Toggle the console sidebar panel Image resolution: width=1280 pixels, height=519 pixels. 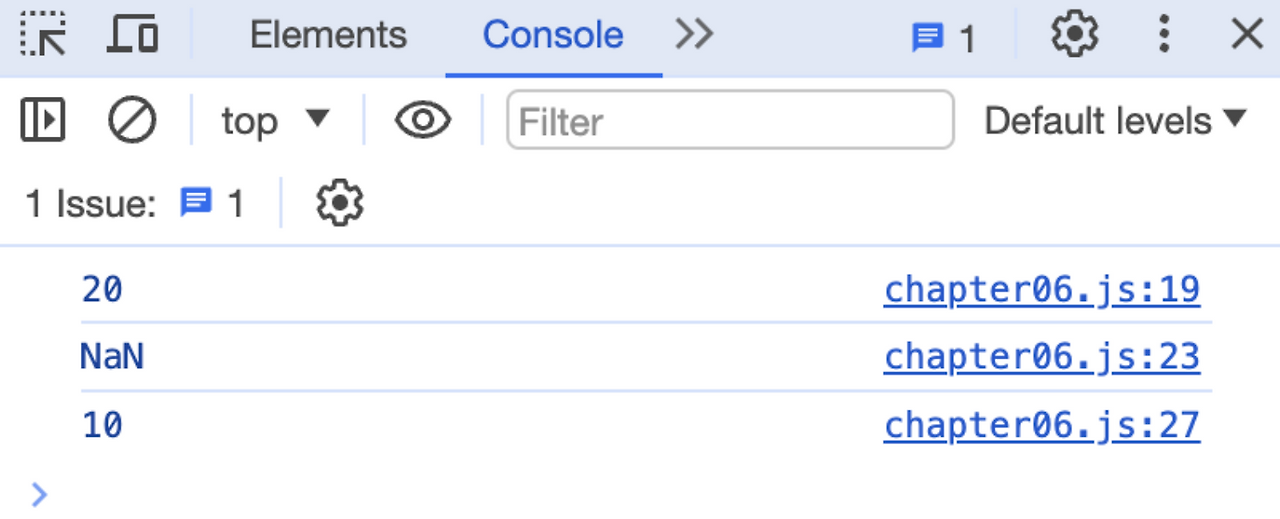click(43, 121)
